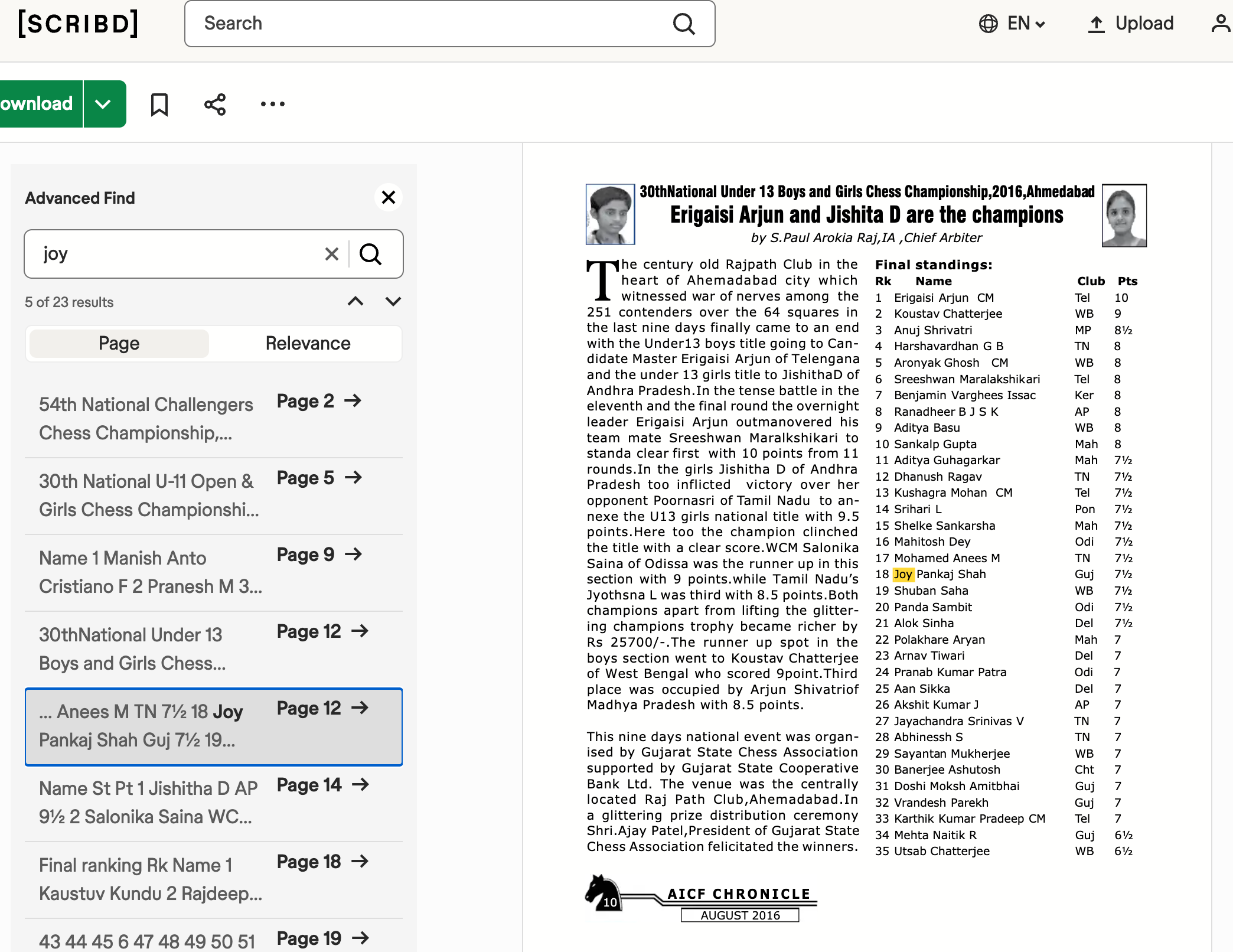
Task: Go to previous search result
Action: pos(355,302)
